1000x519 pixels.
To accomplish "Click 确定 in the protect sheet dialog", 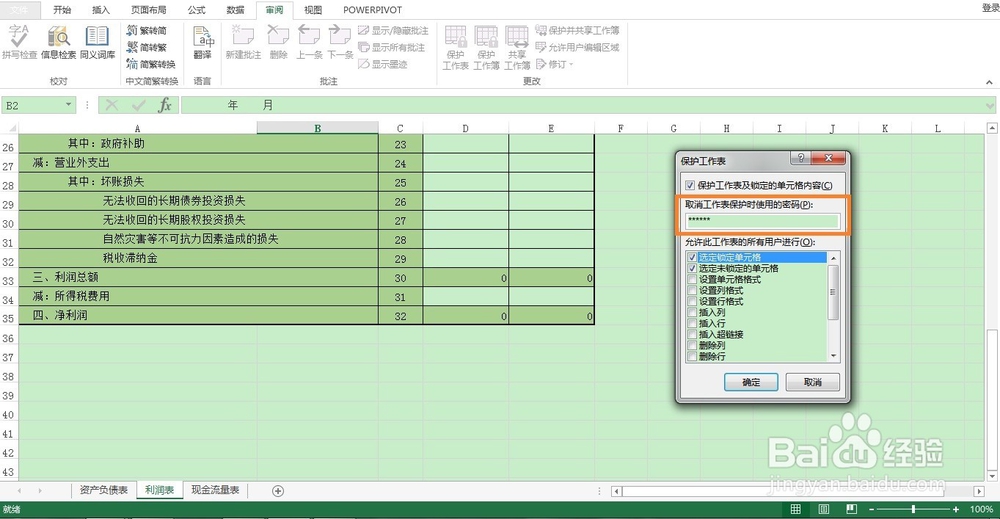I will click(751, 382).
